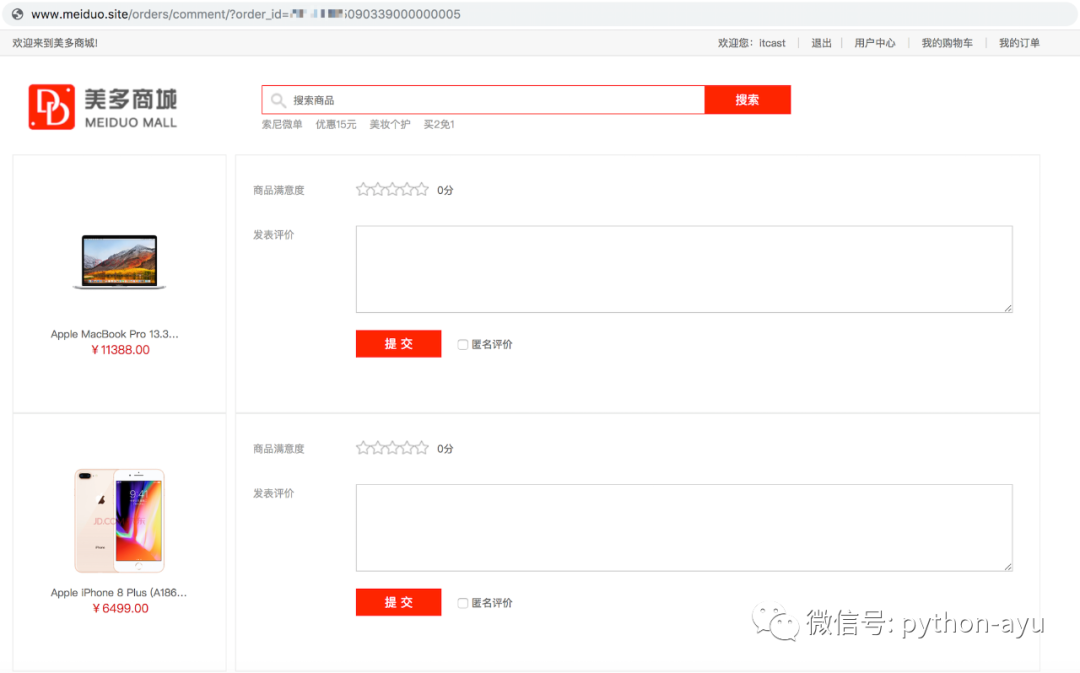Rate MacBook Pro with fifth star
This screenshot has width=1080, height=673.
421,189
